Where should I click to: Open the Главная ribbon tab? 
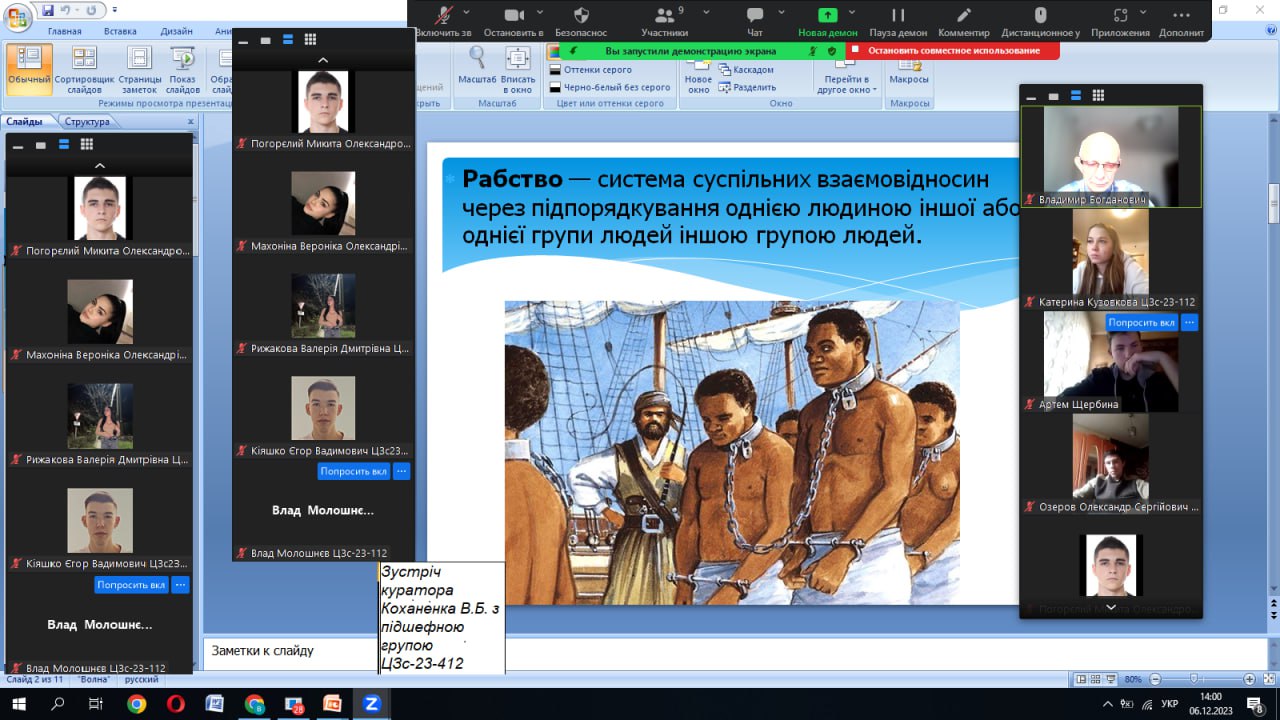(x=64, y=31)
